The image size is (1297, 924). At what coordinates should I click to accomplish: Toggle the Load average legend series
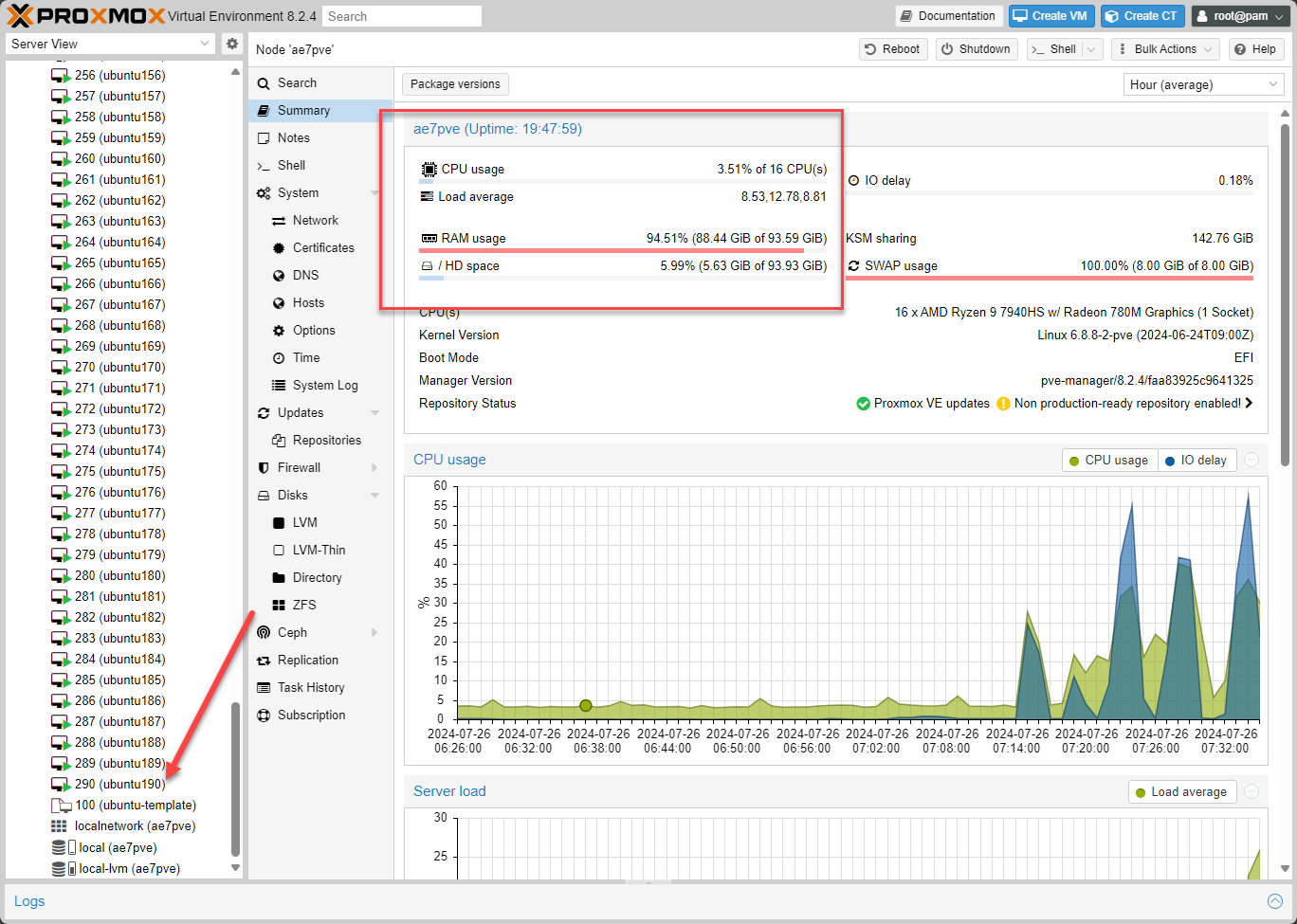[1180, 792]
